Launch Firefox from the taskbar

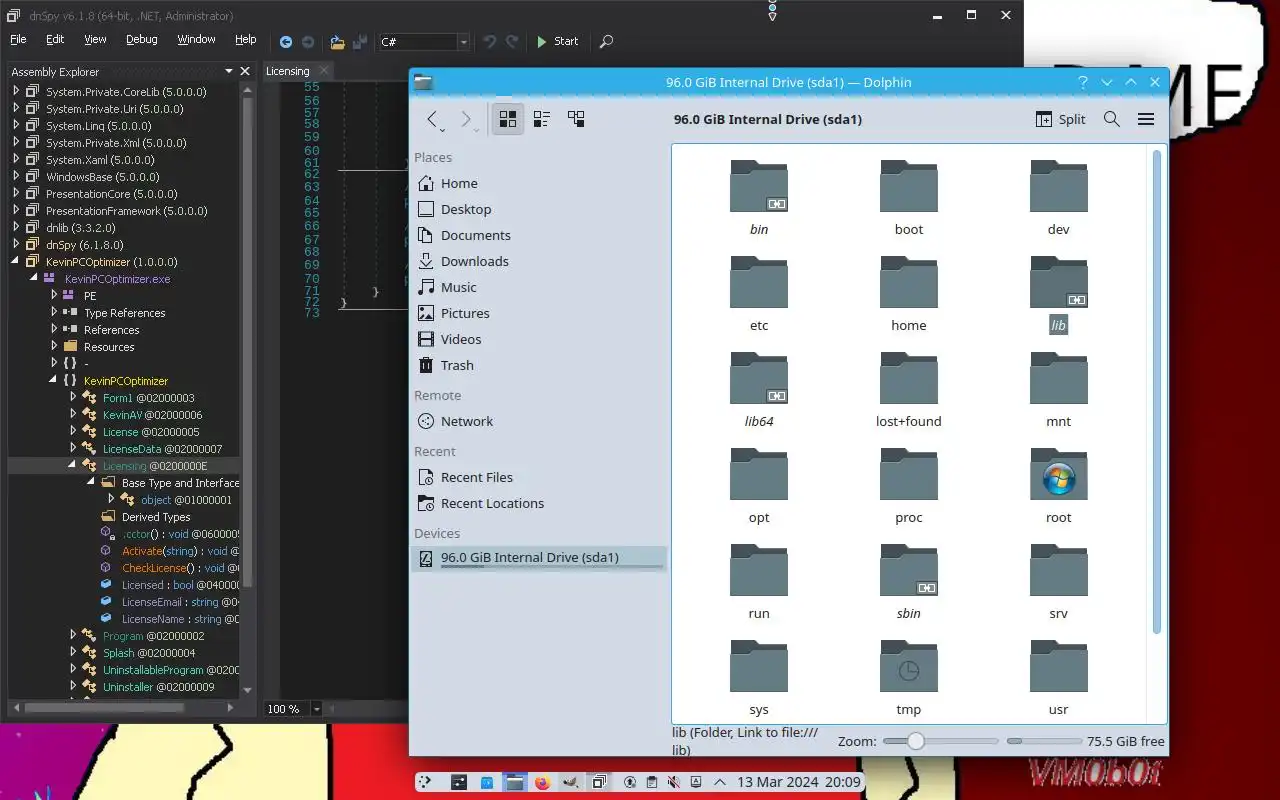(543, 782)
